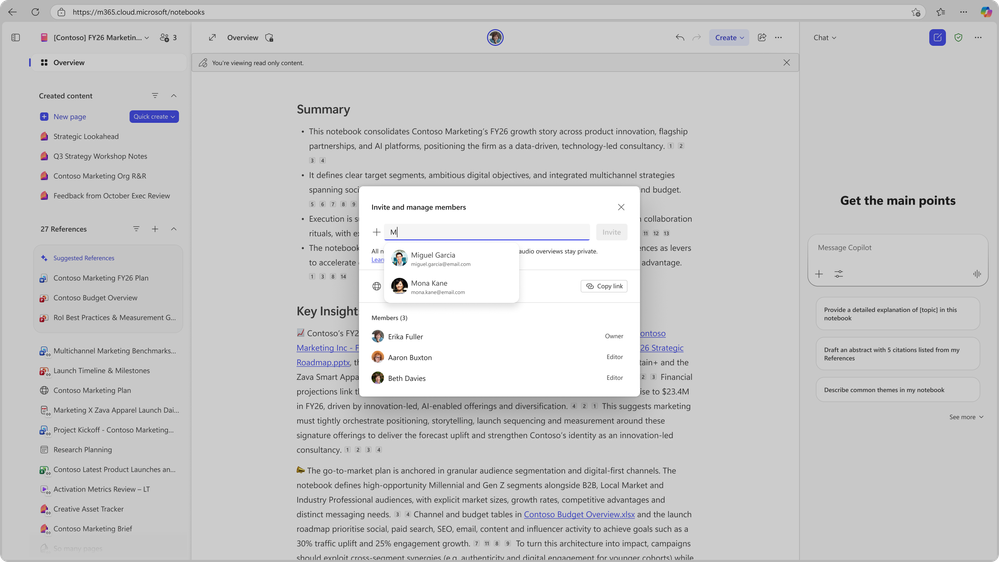Reload the page with refresh icon
Image resolution: width=999 pixels, height=562 pixels.
[35, 12]
